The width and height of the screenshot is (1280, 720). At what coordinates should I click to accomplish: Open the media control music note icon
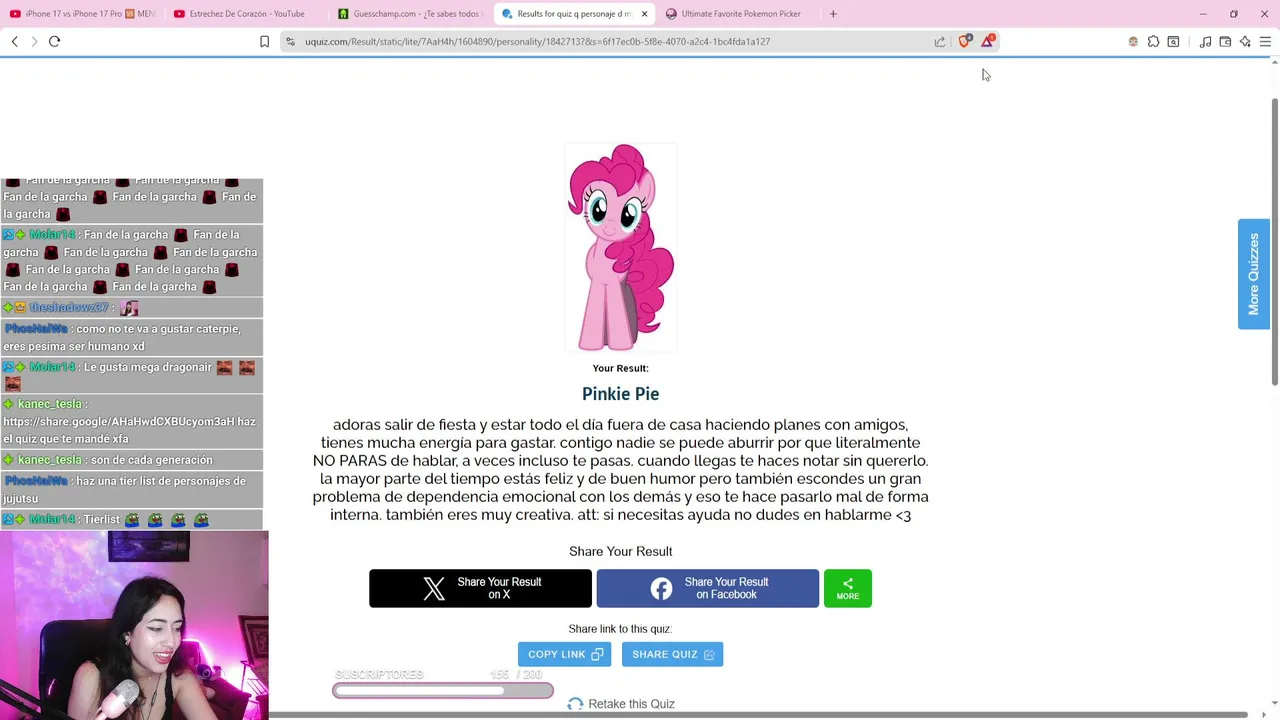(1205, 41)
